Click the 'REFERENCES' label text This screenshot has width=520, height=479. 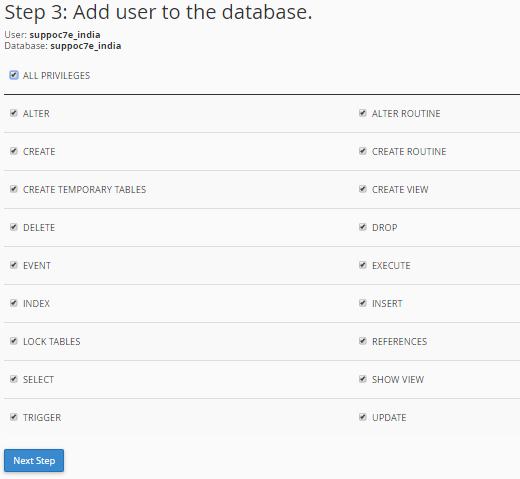click(x=400, y=342)
